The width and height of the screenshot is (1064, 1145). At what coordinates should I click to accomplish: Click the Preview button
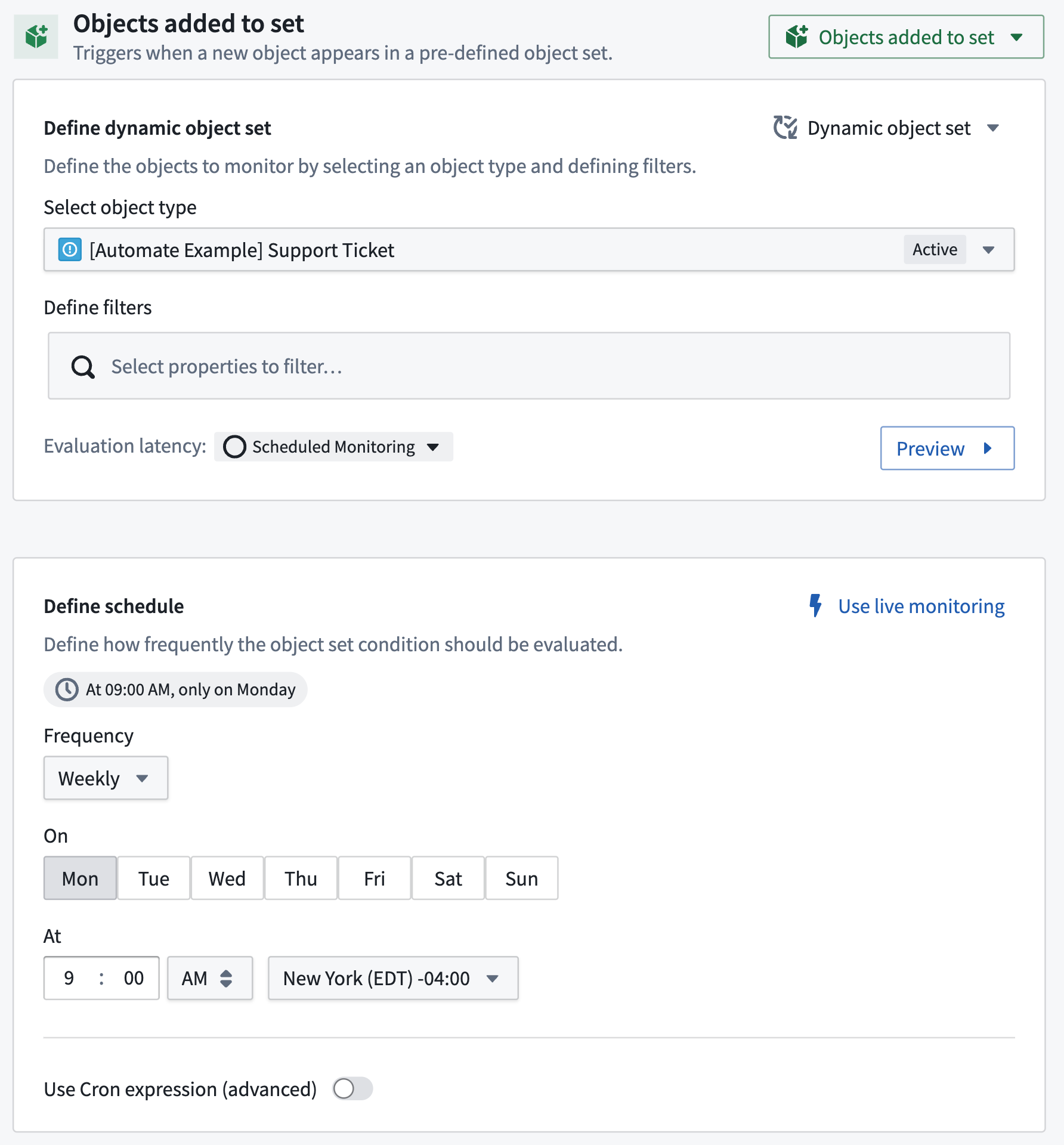point(947,448)
